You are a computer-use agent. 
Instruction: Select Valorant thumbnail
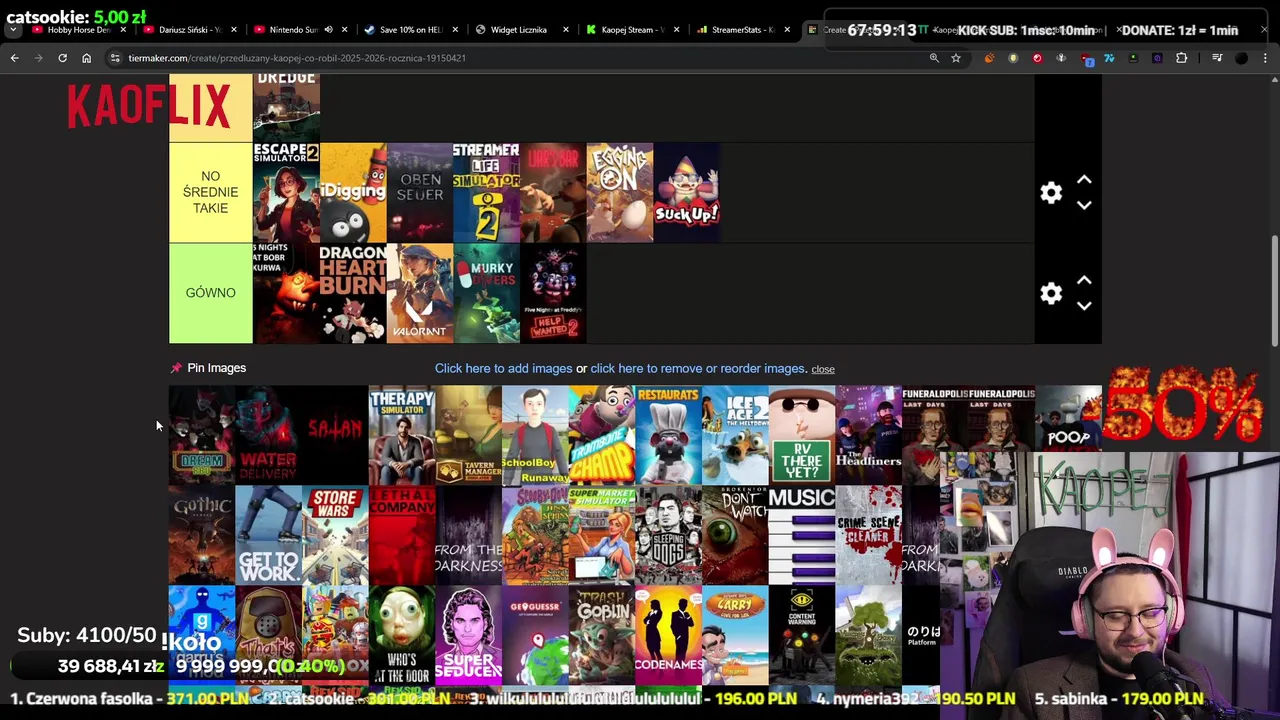(x=420, y=293)
